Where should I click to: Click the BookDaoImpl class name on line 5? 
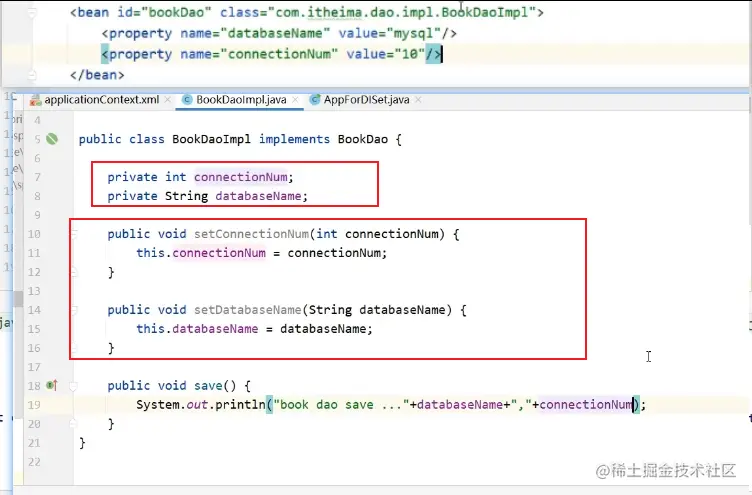(212, 139)
